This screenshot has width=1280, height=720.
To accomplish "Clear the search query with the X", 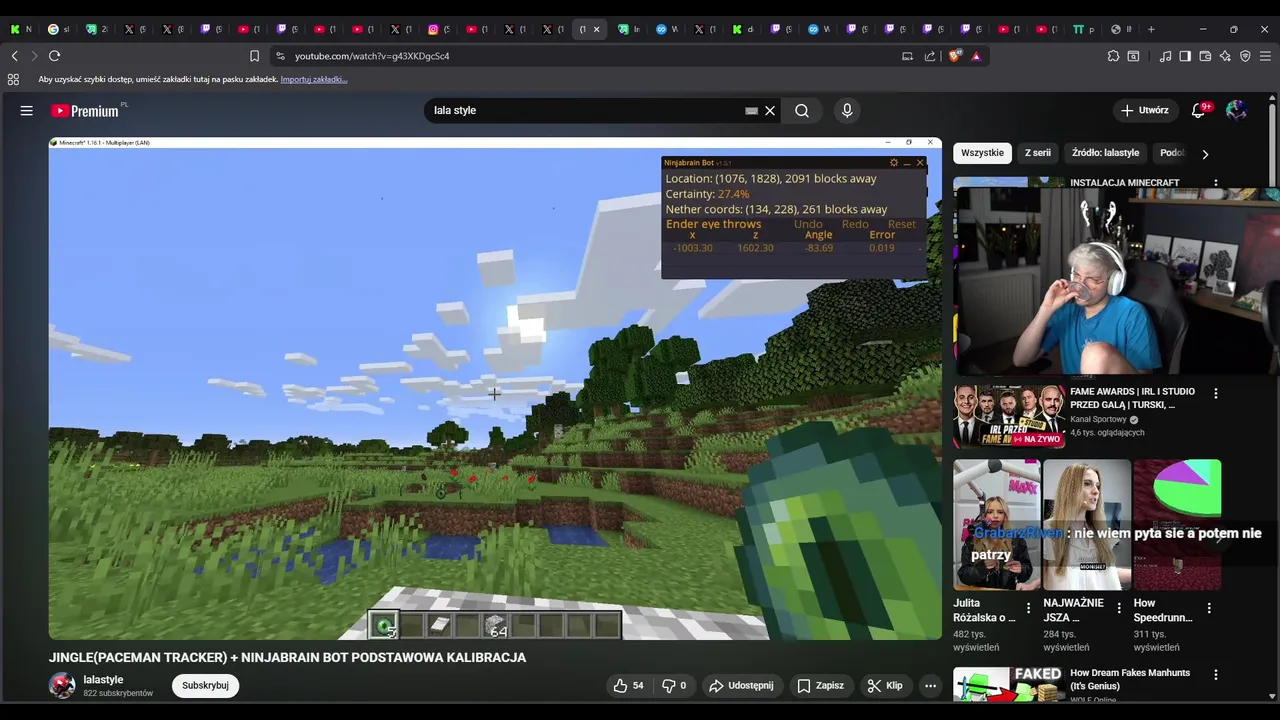I will tap(770, 111).
